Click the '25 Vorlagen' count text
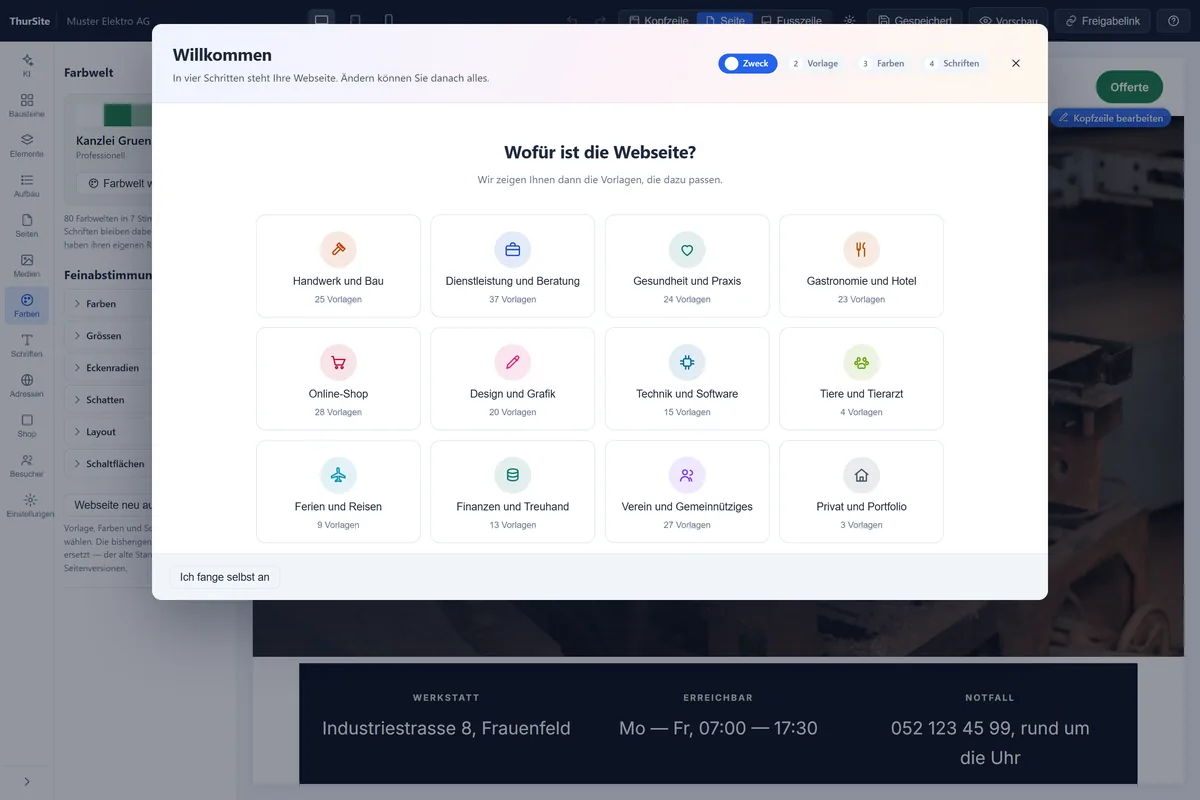This screenshot has width=1200, height=800. (338, 300)
